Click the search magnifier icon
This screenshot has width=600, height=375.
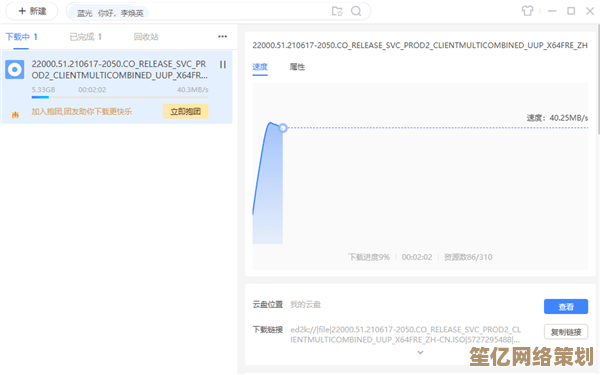(x=356, y=11)
